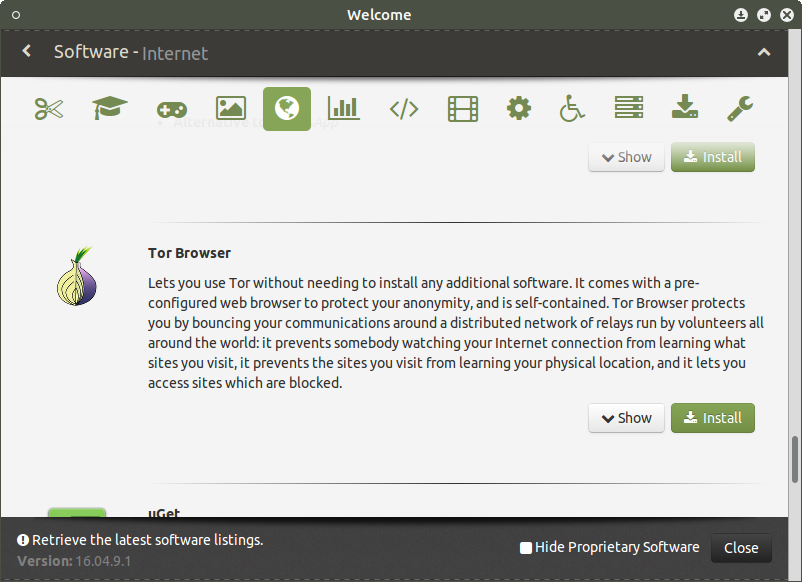The height and width of the screenshot is (582, 802).
Task: Click the title bar download arrow button
Action: click(x=741, y=15)
